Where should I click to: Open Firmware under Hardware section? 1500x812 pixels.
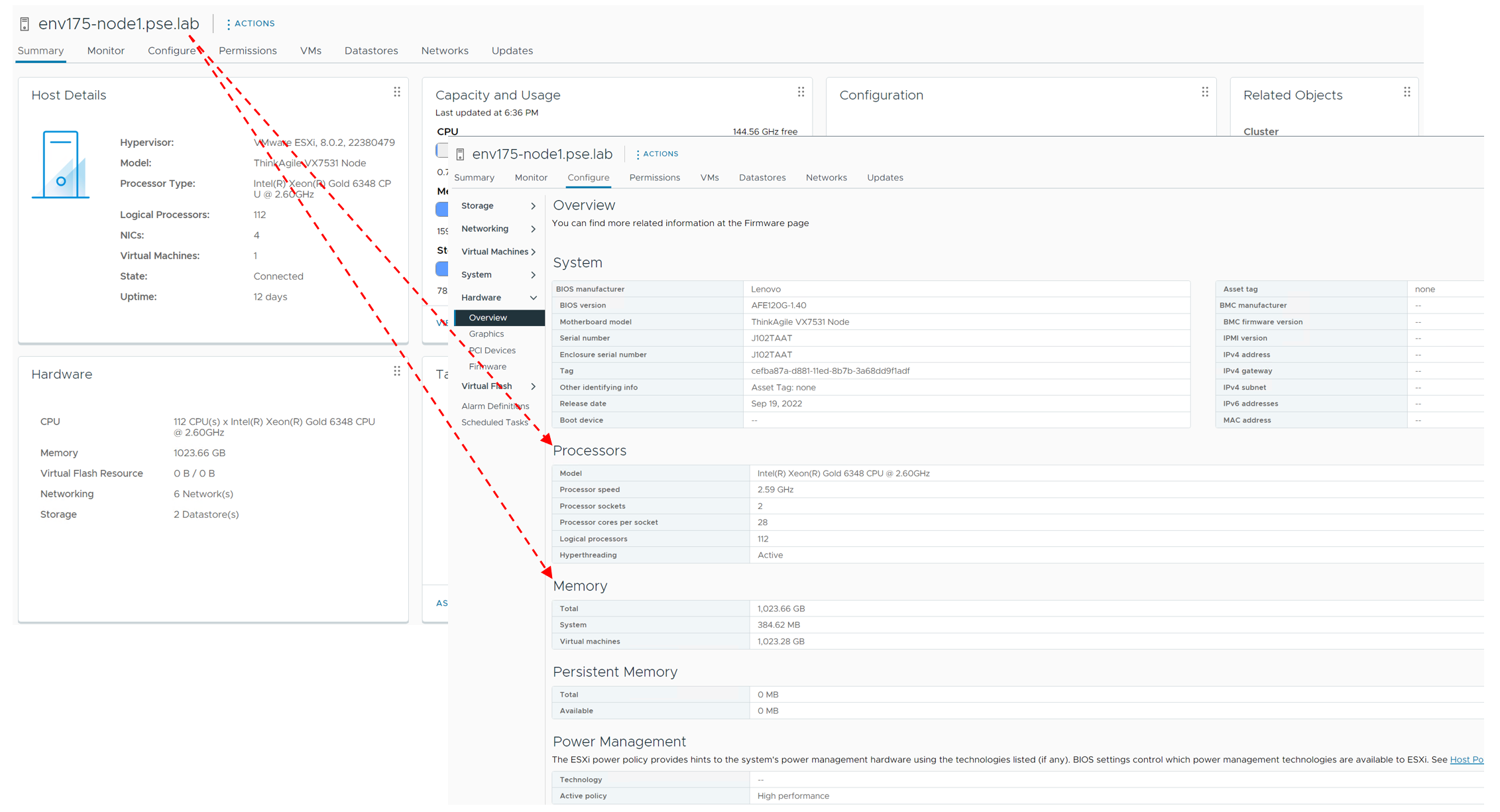point(487,367)
